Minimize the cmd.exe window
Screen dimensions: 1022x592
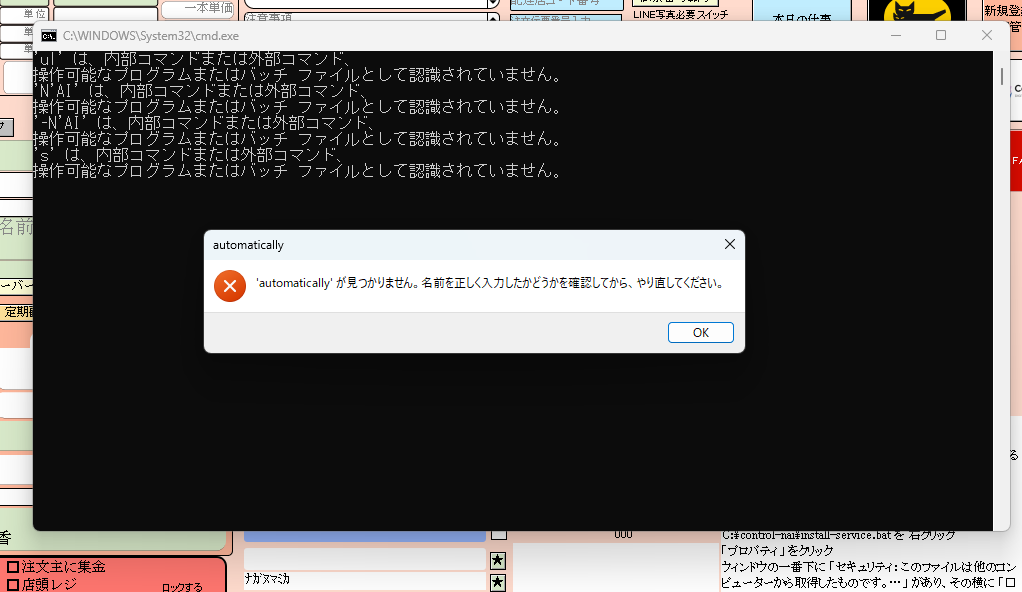pyautogui.click(x=896, y=35)
